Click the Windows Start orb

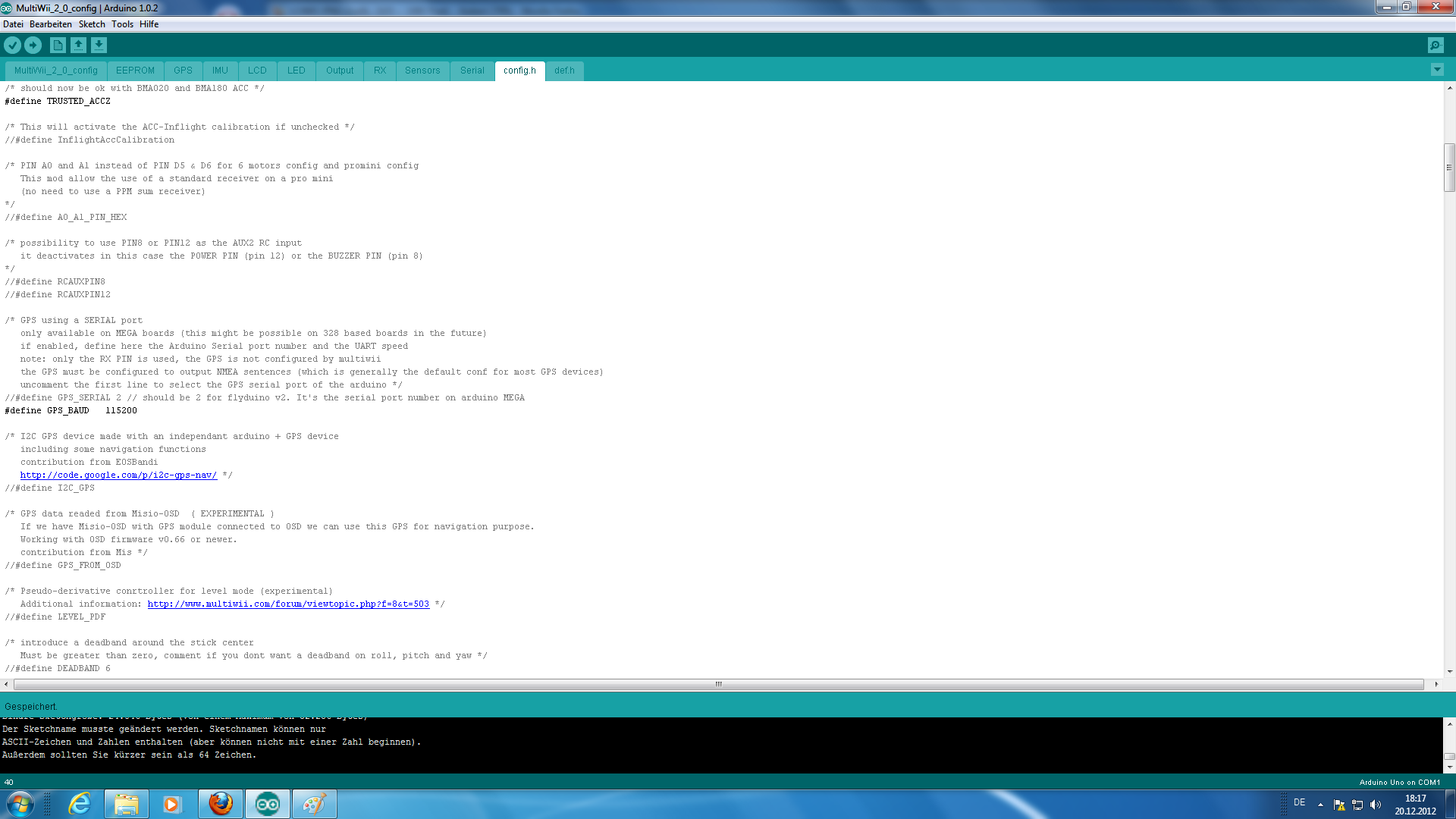click(20, 804)
